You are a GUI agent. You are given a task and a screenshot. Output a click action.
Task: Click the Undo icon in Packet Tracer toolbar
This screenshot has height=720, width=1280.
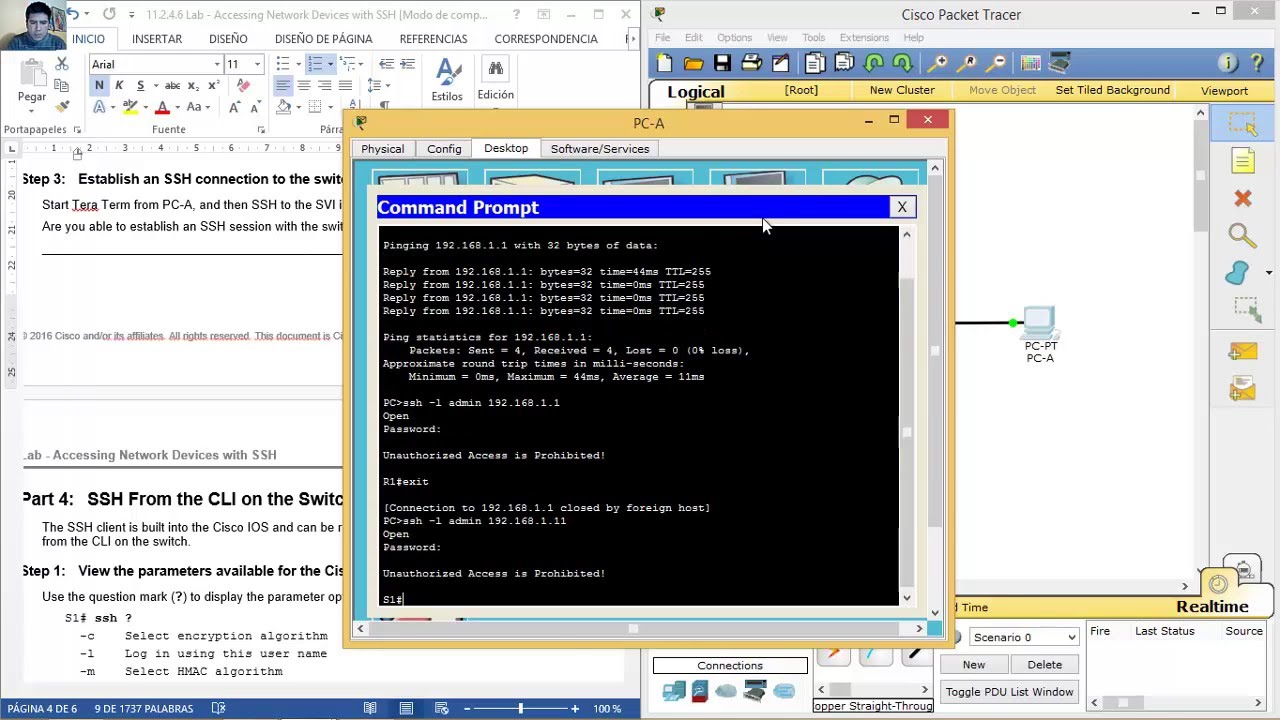pyautogui.click(x=874, y=64)
